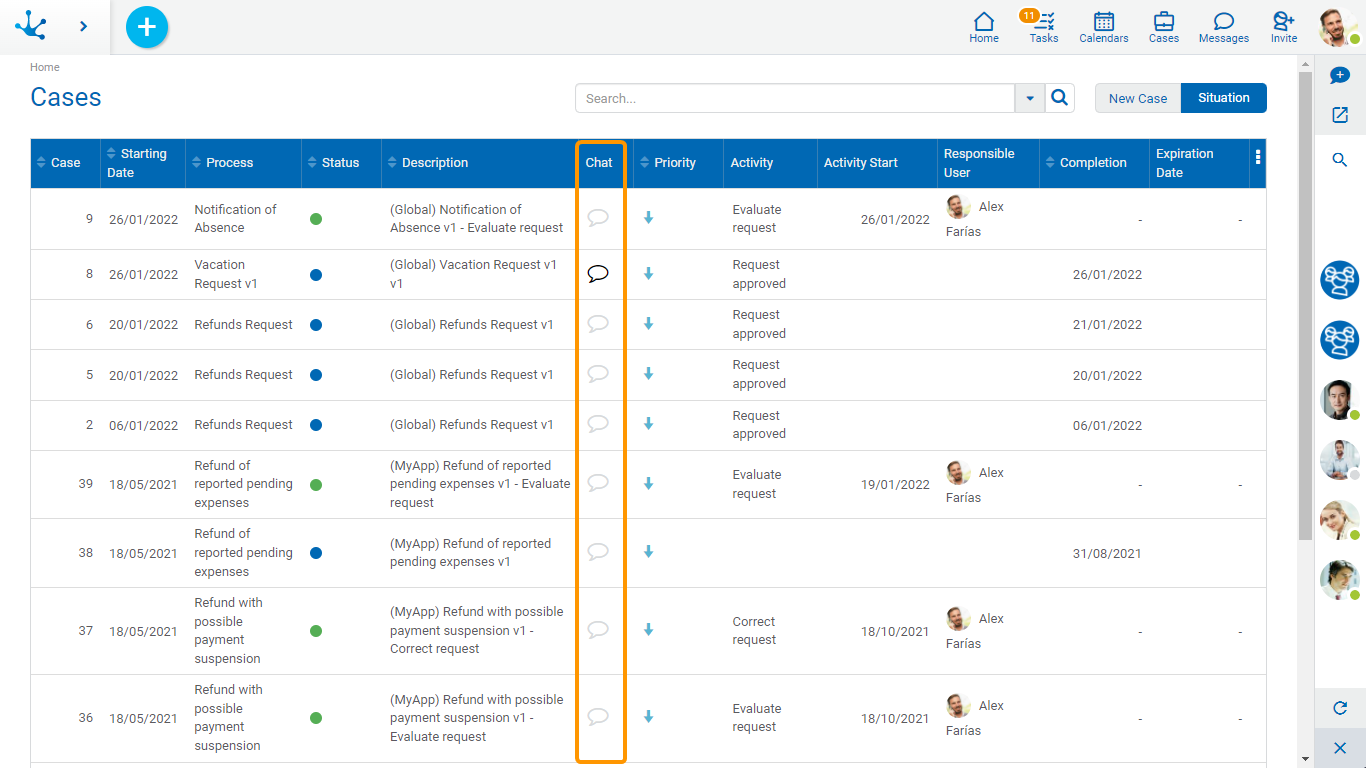Click the Chat column header
The height and width of the screenshot is (768, 1366).
pyautogui.click(x=599, y=163)
